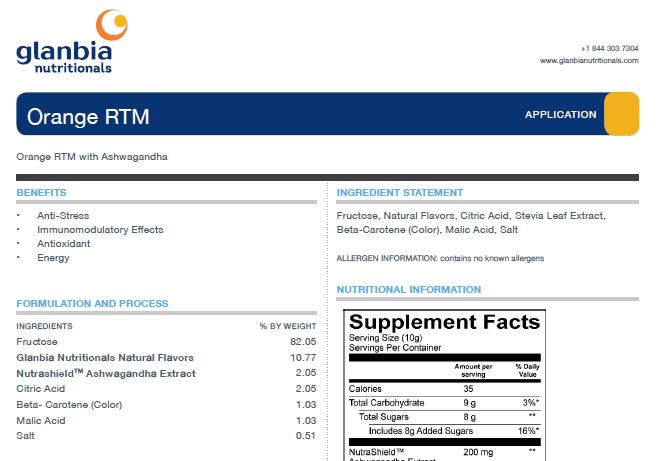
Task: Click the yellow tab on the banner
Action: click(622, 114)
